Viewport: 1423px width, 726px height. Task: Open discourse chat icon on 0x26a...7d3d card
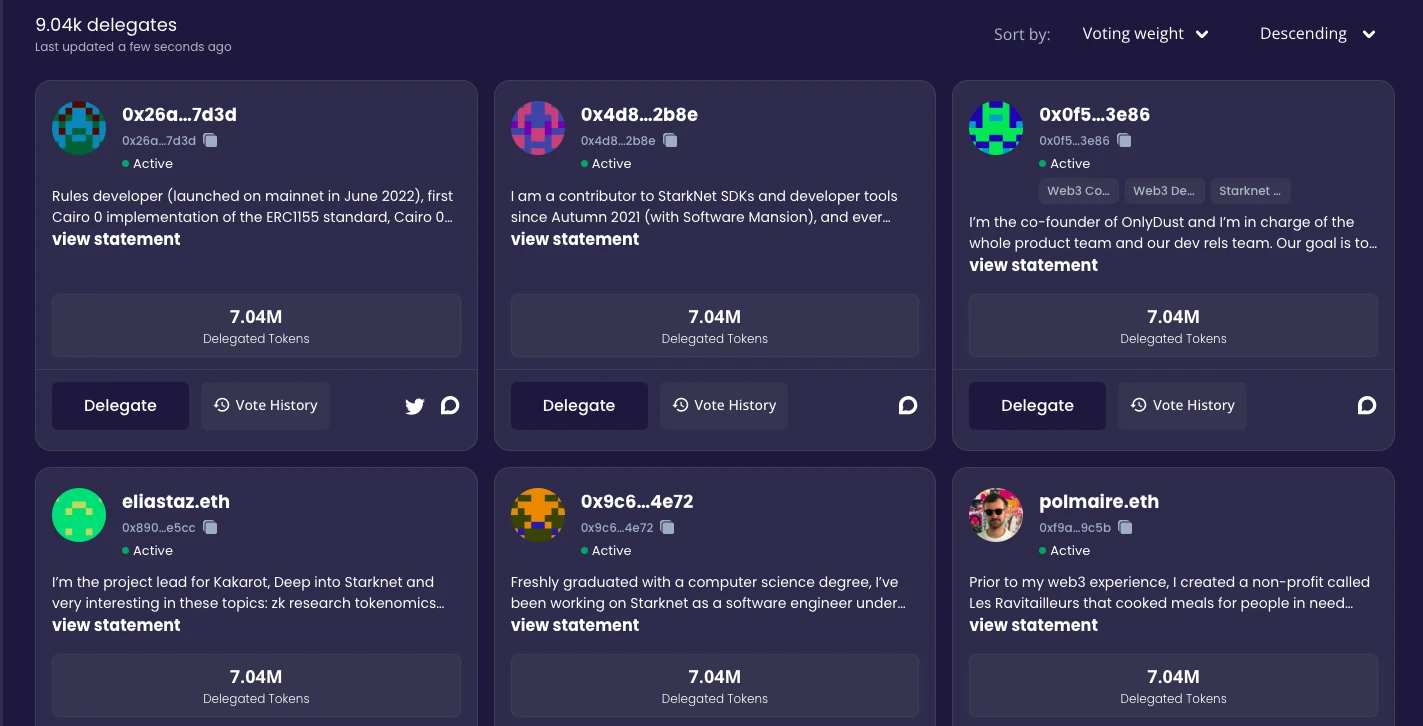tap(450, 405)
